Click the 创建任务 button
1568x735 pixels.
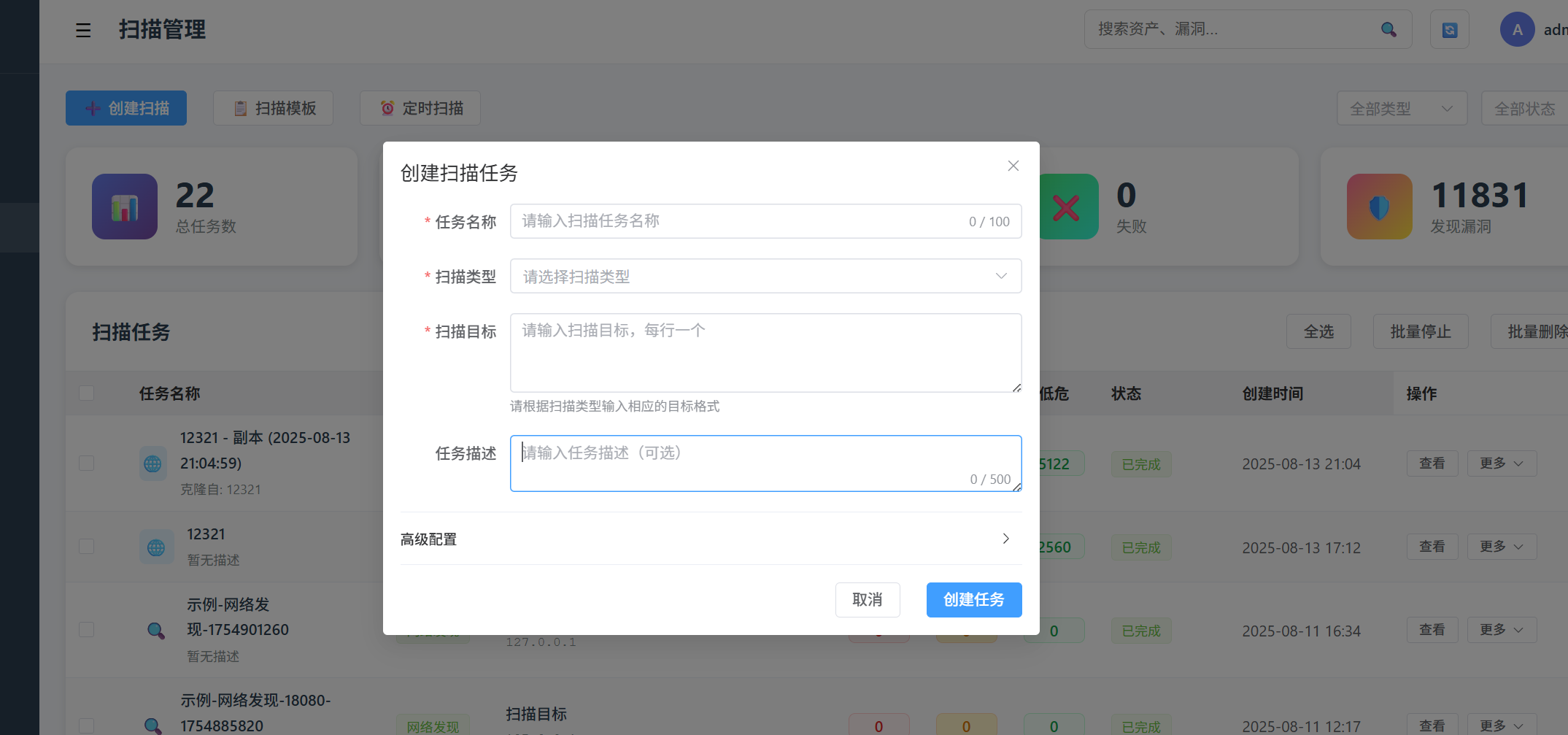(x=973, y=600)
